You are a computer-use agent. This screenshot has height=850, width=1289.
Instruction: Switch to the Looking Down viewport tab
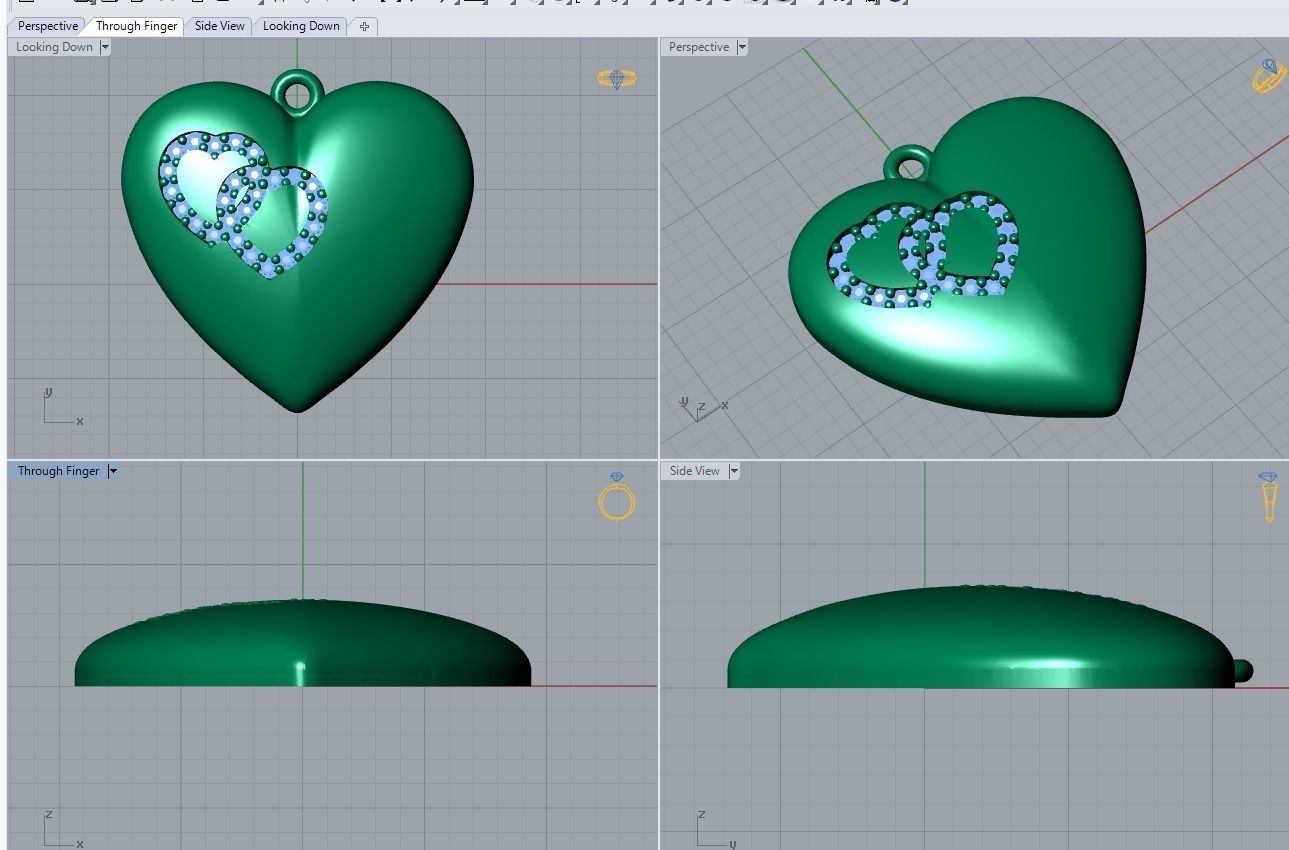(x=301, y=26)
